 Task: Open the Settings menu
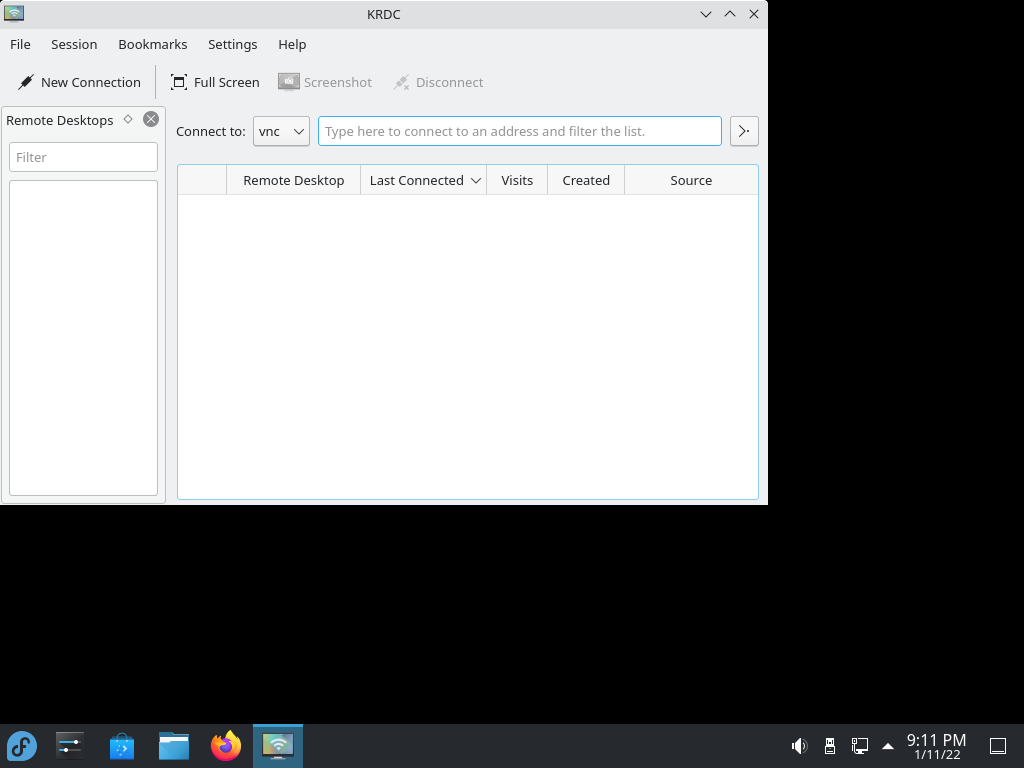[x=232, y=44]
